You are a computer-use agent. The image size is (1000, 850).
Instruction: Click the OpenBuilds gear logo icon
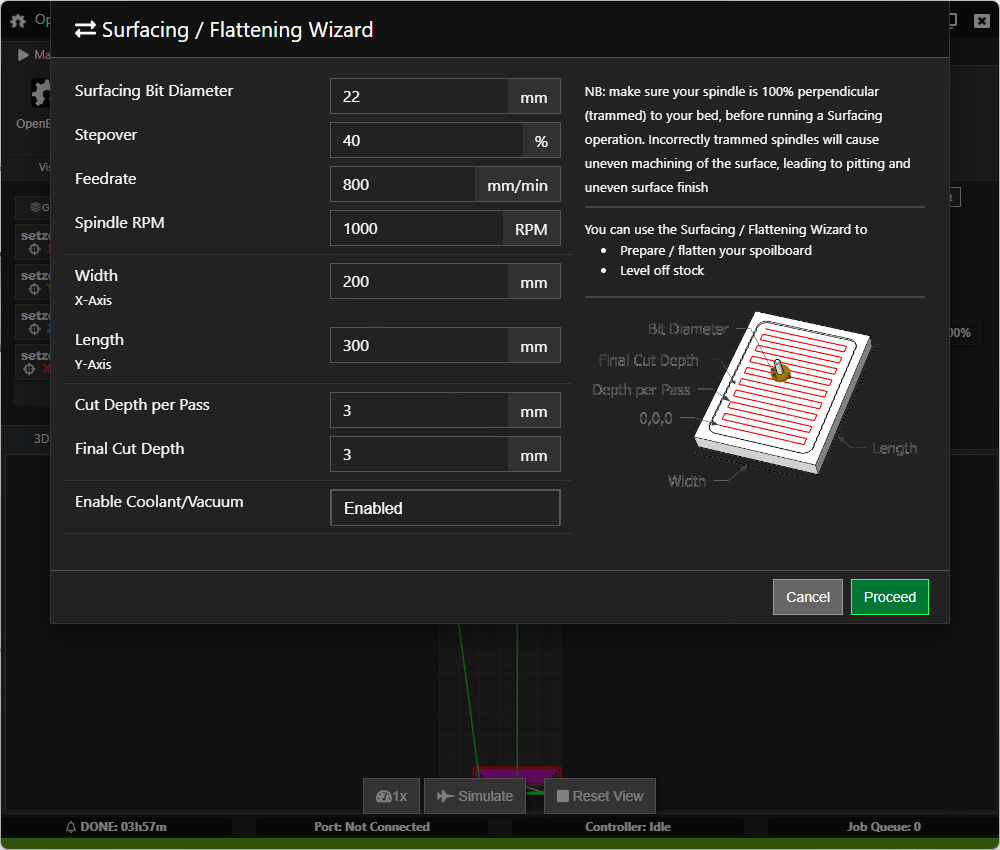tap(40, 95)
